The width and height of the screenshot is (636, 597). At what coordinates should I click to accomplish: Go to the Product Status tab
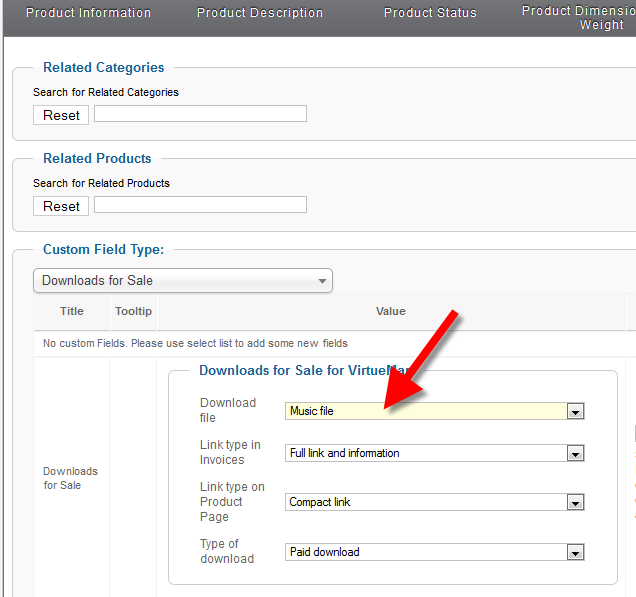(x=430, y=13)
